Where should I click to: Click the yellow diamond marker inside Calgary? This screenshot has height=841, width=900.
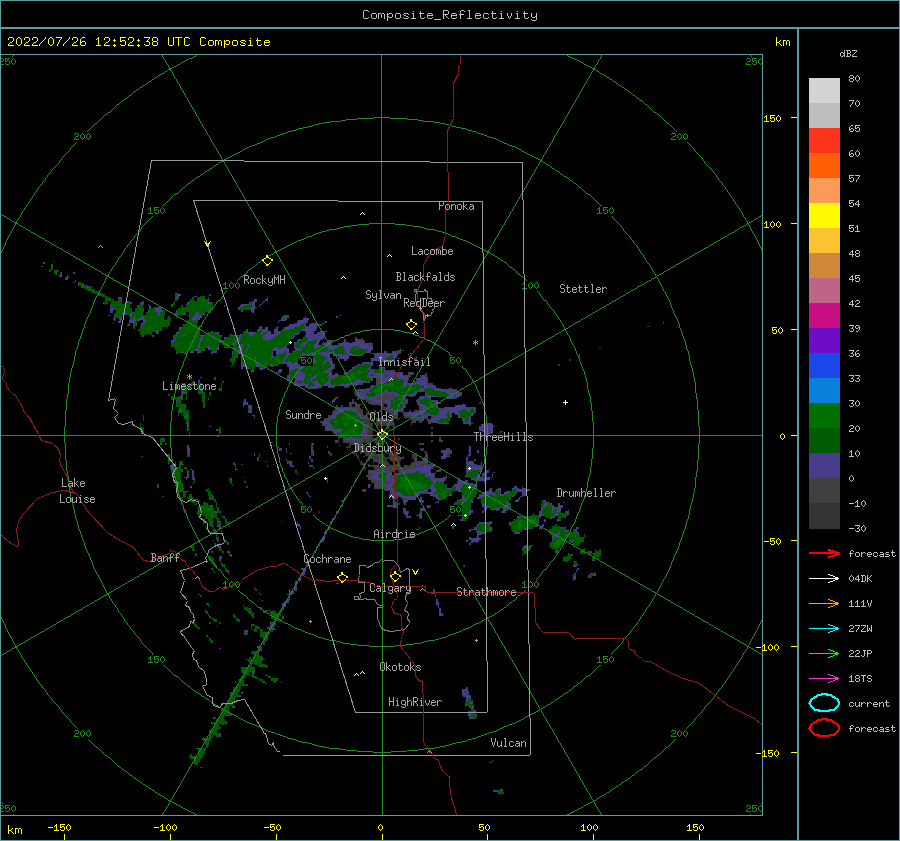(395, 576)
